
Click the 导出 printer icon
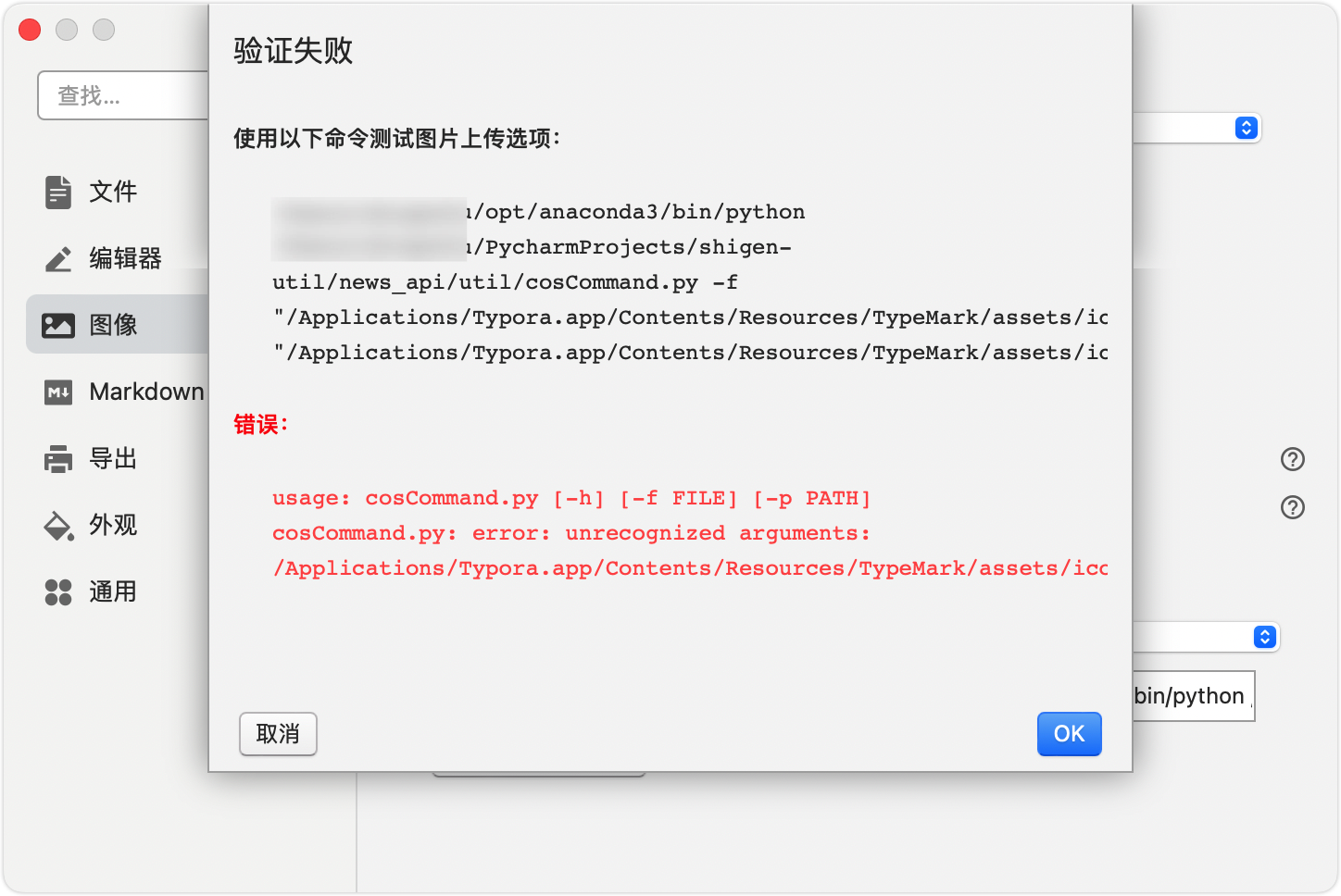coord(58,458)
